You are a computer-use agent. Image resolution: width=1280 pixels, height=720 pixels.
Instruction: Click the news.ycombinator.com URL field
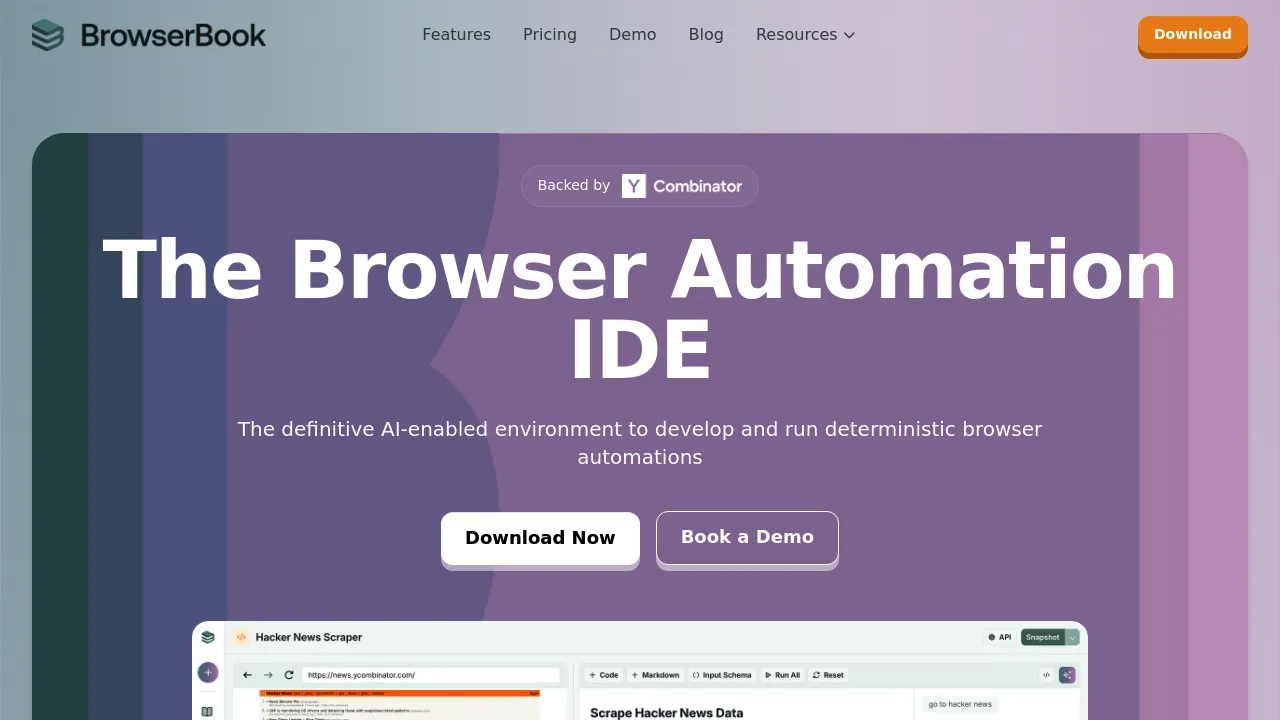(x=431, y=675)
